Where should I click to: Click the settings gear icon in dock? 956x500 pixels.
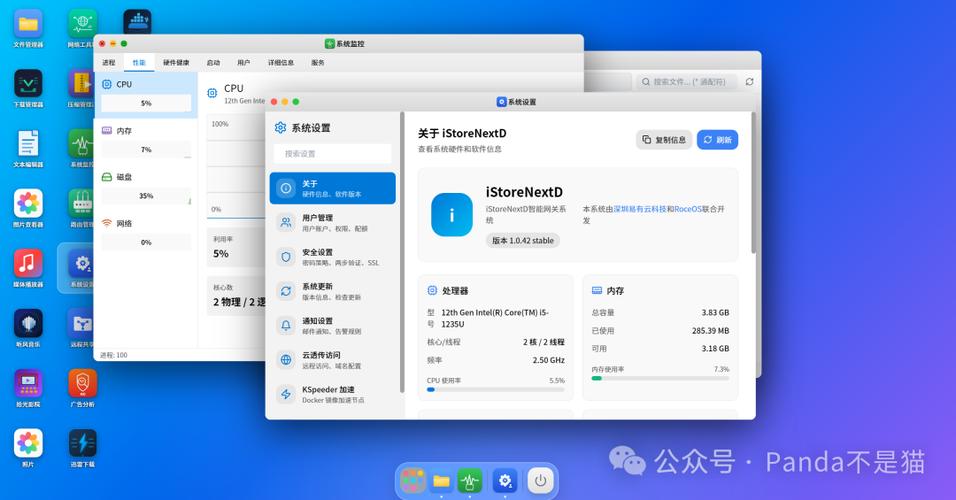point(505,481)
